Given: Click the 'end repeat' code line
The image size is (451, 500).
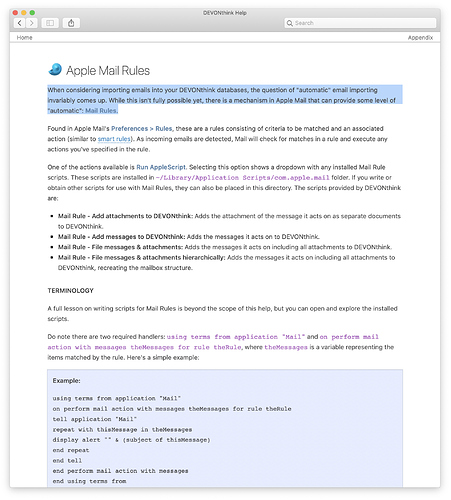Looking at the screenshot, I should [x=71, y=450].
